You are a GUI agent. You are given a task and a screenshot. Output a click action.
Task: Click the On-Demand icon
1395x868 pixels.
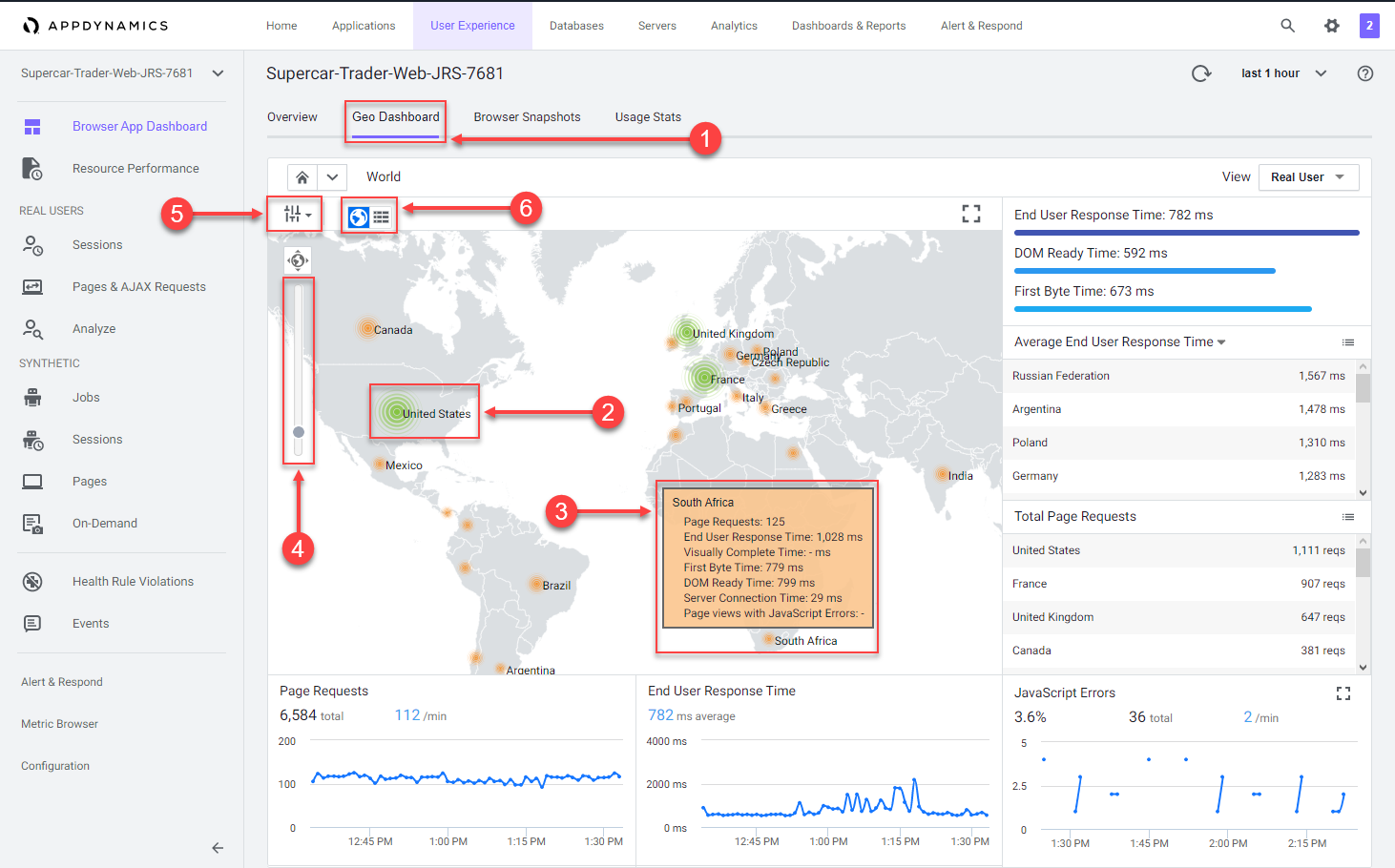32,524
